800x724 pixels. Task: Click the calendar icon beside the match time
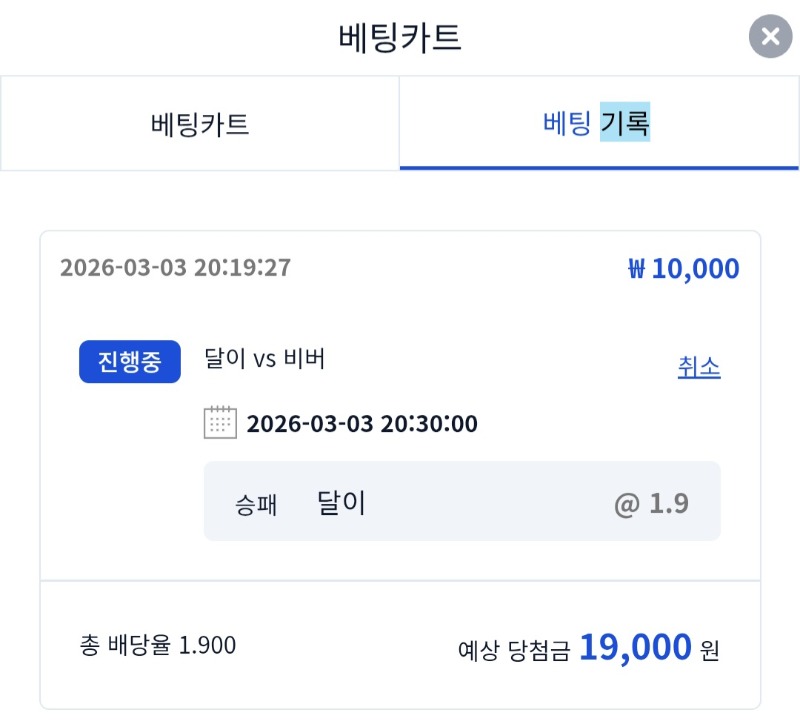(220, 423)
